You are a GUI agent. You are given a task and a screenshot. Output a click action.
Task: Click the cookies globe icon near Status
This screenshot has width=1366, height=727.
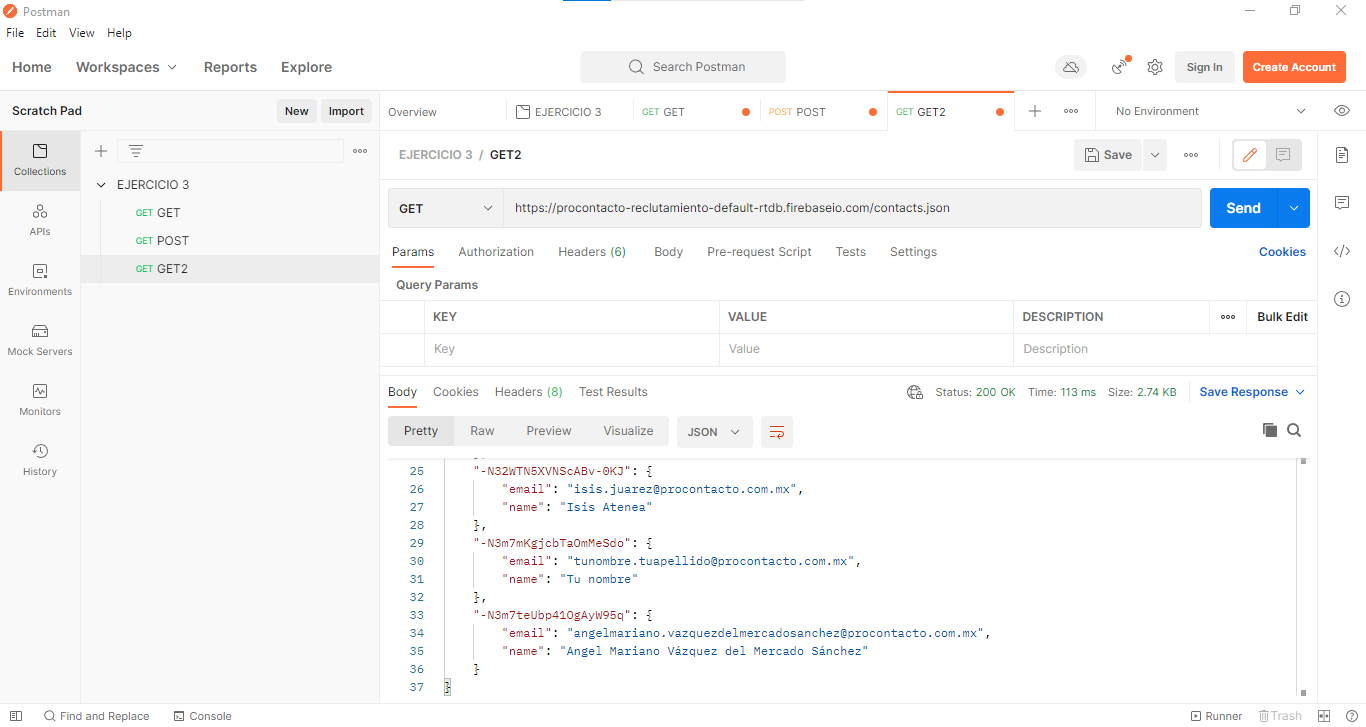click(915, 392)
